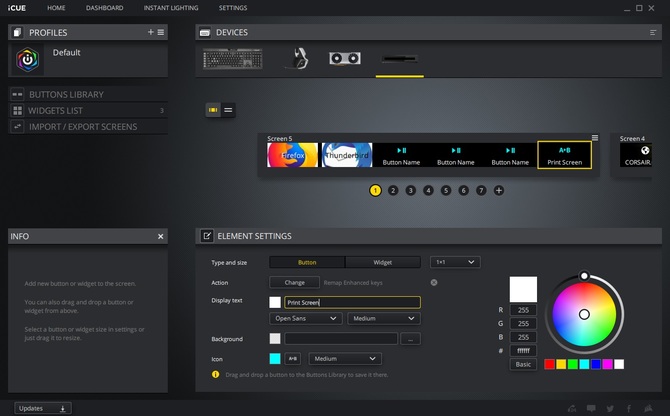The image size is (670, 416).
Task: Click the G color value field
Action: 523,324
